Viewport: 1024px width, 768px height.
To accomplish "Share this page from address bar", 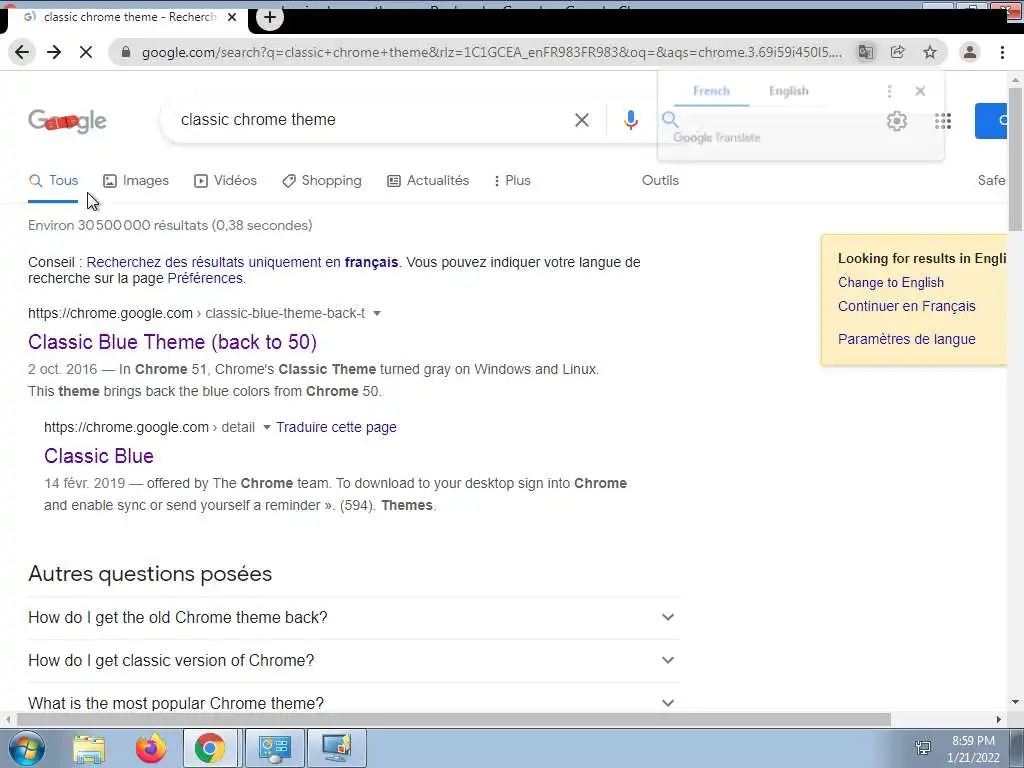I will tap(898, 52).
